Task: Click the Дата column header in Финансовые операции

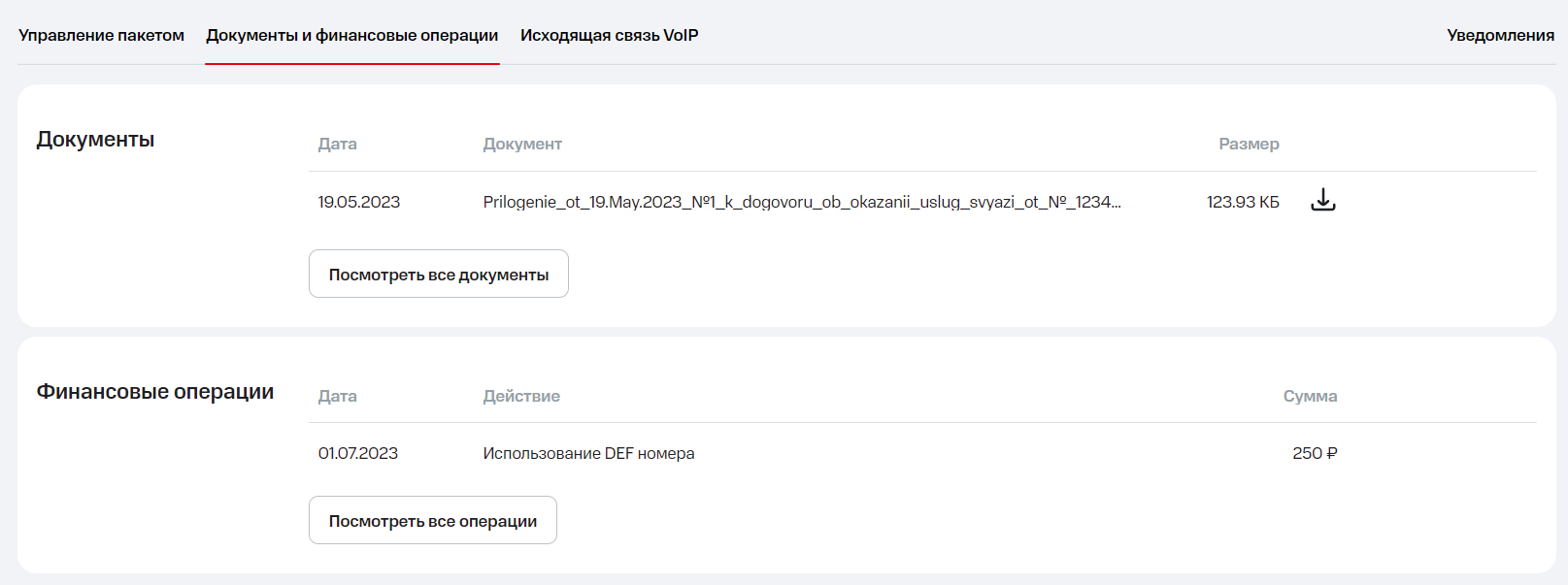Action: (337, 396)
